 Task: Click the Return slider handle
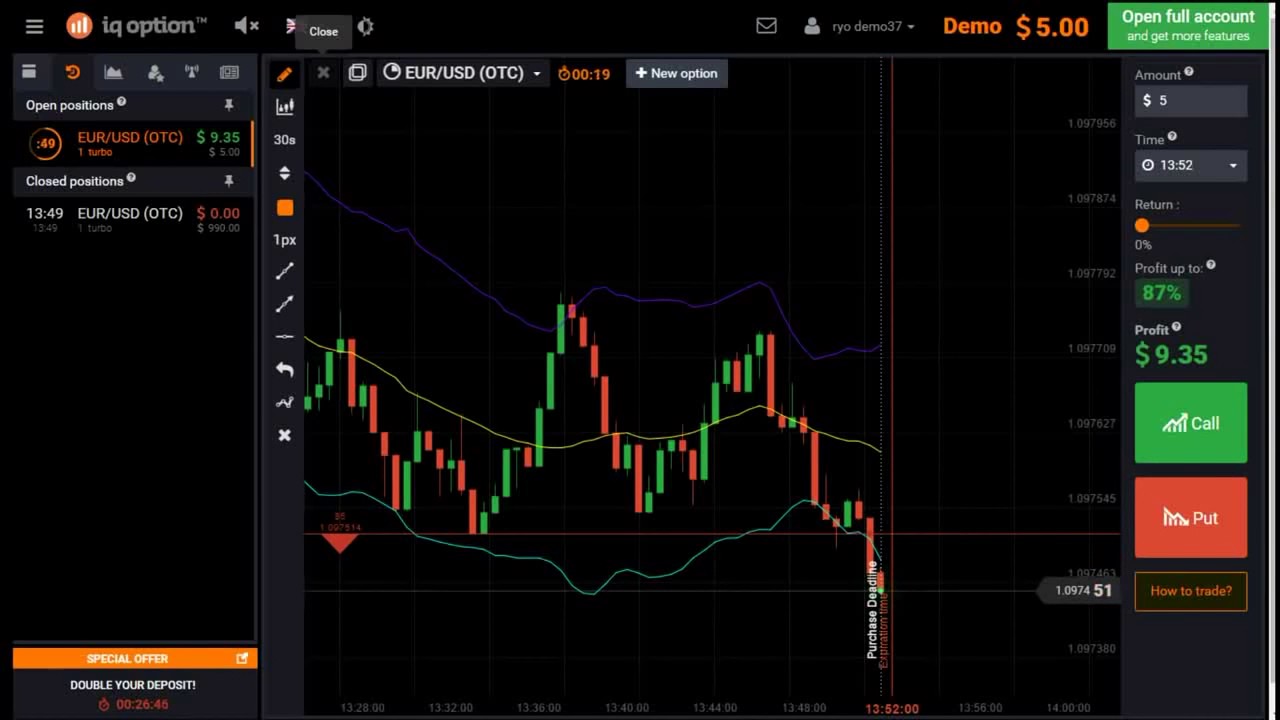1142,226
